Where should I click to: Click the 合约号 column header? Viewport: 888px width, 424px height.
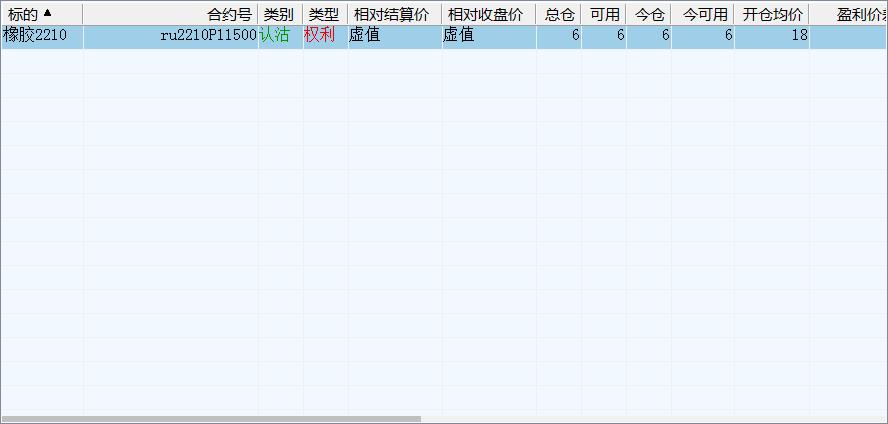[x=170, y=14]
